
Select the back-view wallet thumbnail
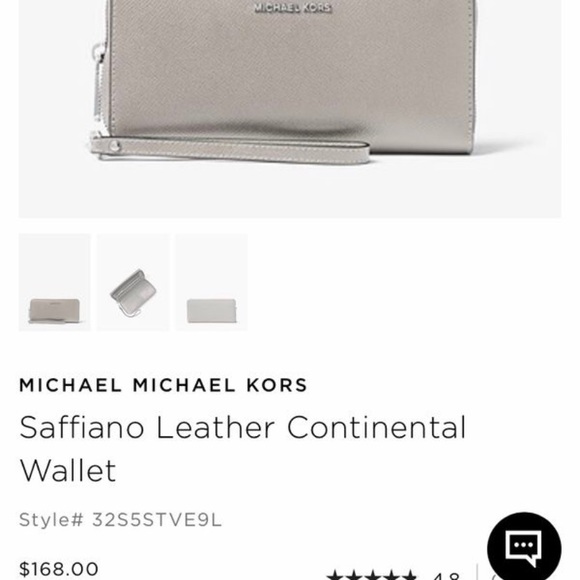click(x=212, y=282)
